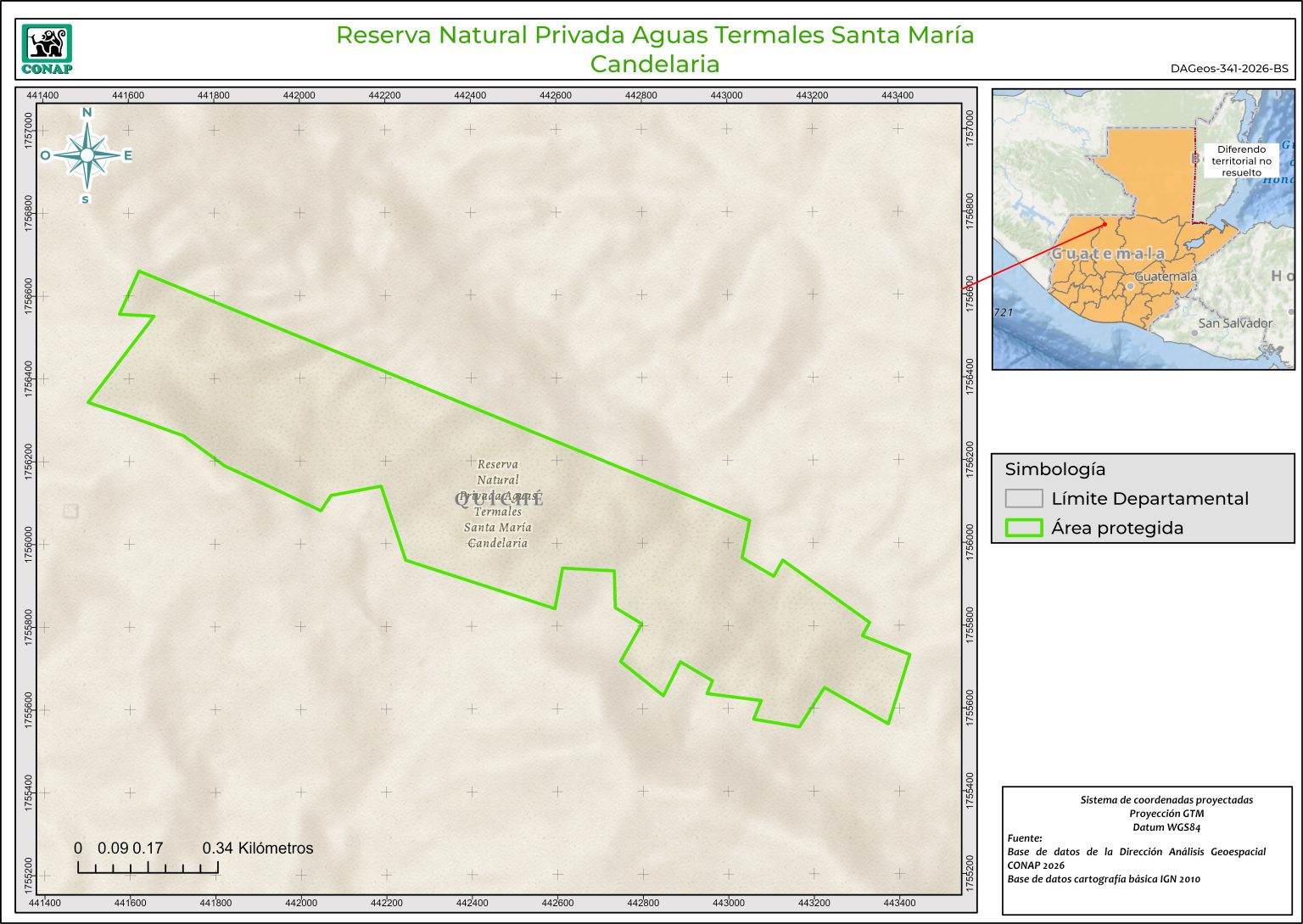1303x924 pixels.
Task: Click the San Salvador label in inset map
Action: (x=1235, y=323)
